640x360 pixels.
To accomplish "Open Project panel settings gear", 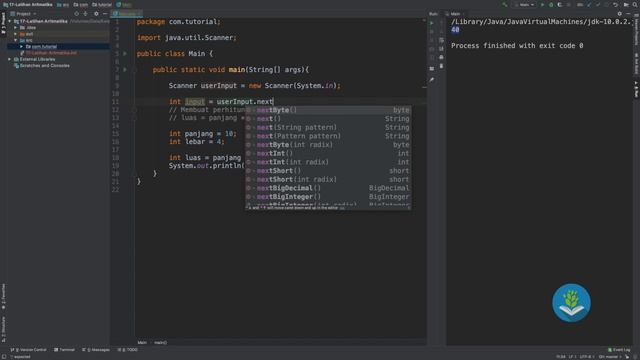I will 96,13.
